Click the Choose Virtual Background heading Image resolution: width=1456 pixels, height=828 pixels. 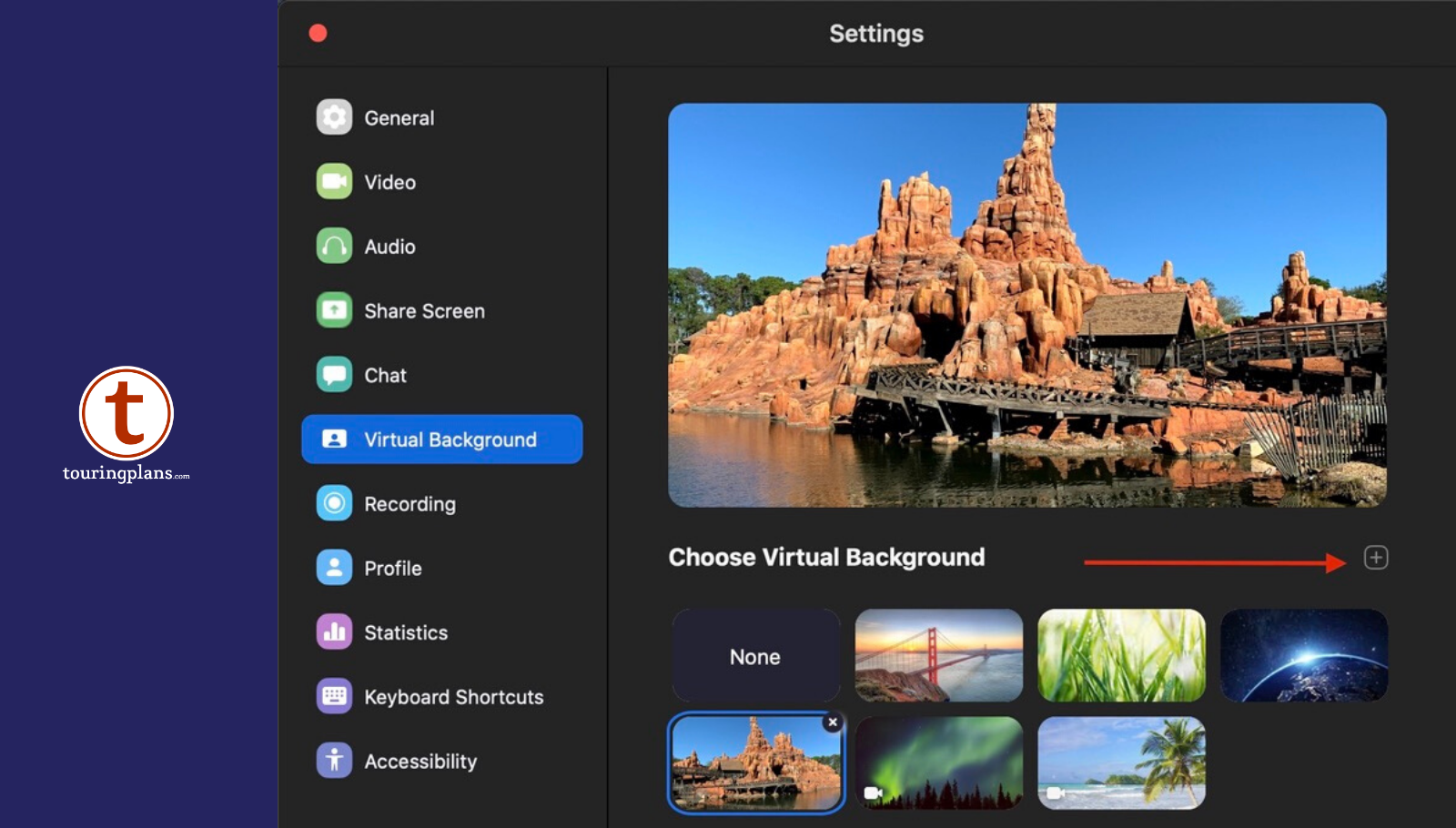826,557
